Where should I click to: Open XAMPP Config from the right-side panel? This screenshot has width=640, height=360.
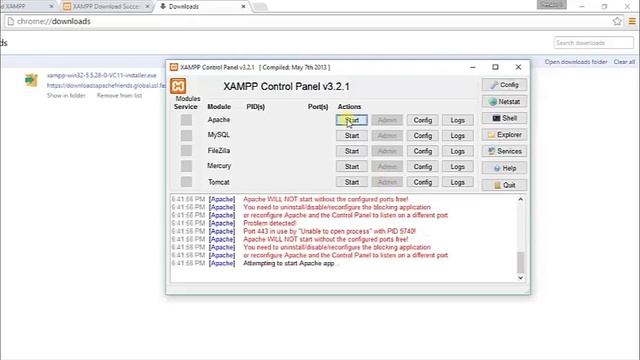pos(504,85)
